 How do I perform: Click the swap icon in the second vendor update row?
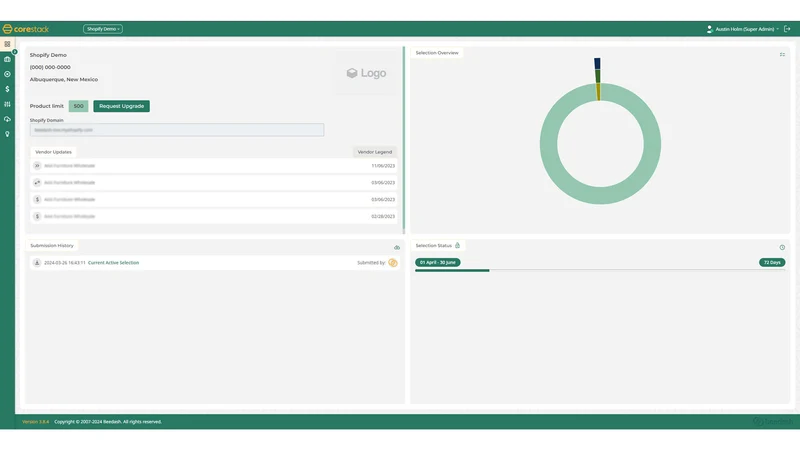[37, 183]
